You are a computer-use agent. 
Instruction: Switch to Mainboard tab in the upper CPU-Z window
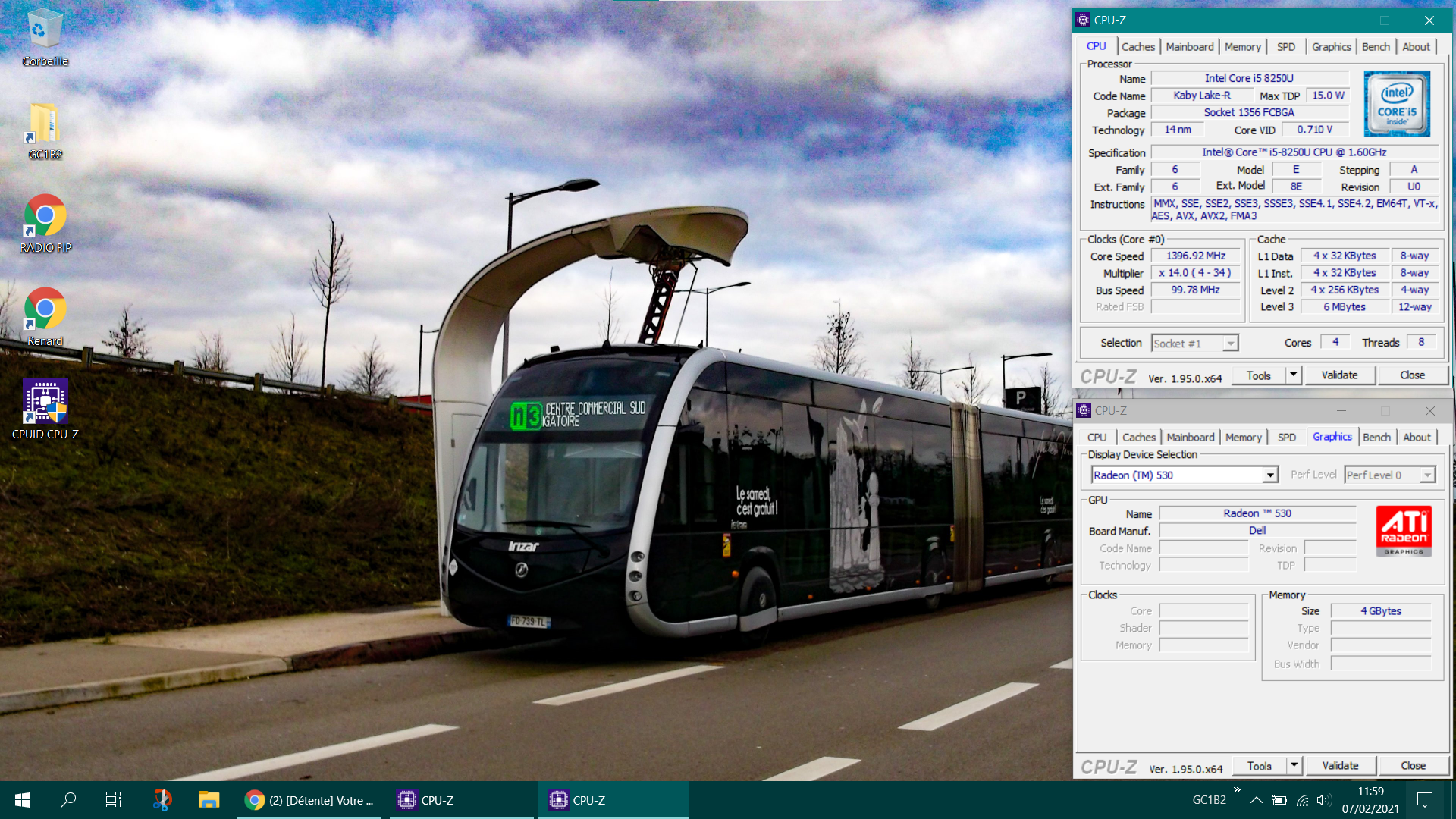tap(1189, 47)
